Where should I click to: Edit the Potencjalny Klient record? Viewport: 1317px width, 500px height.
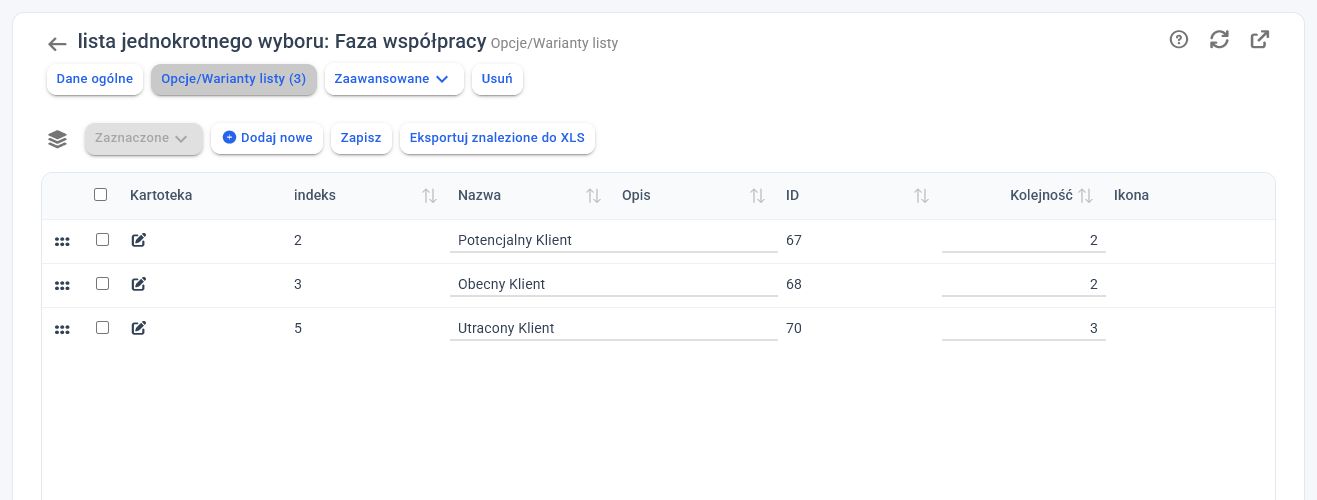click(x=139, y=240)
